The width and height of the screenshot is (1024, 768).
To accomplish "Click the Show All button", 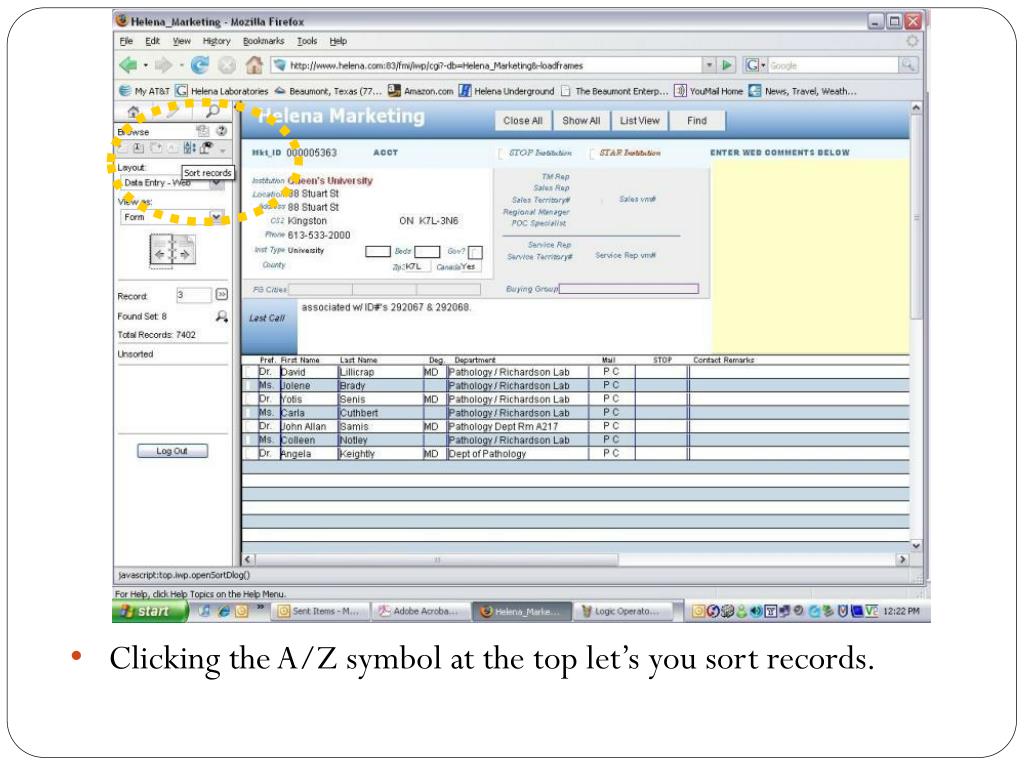I will click(581, 121).
